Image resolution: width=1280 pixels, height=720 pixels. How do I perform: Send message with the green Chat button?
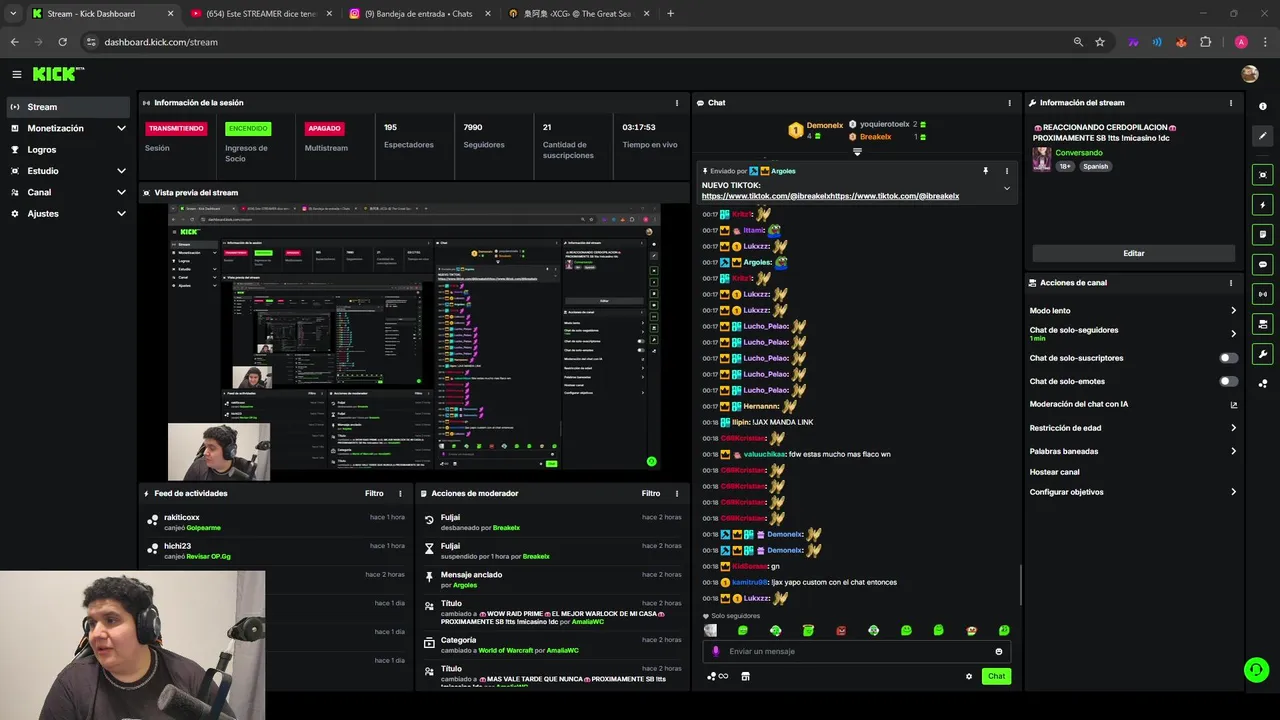(996, 676)
